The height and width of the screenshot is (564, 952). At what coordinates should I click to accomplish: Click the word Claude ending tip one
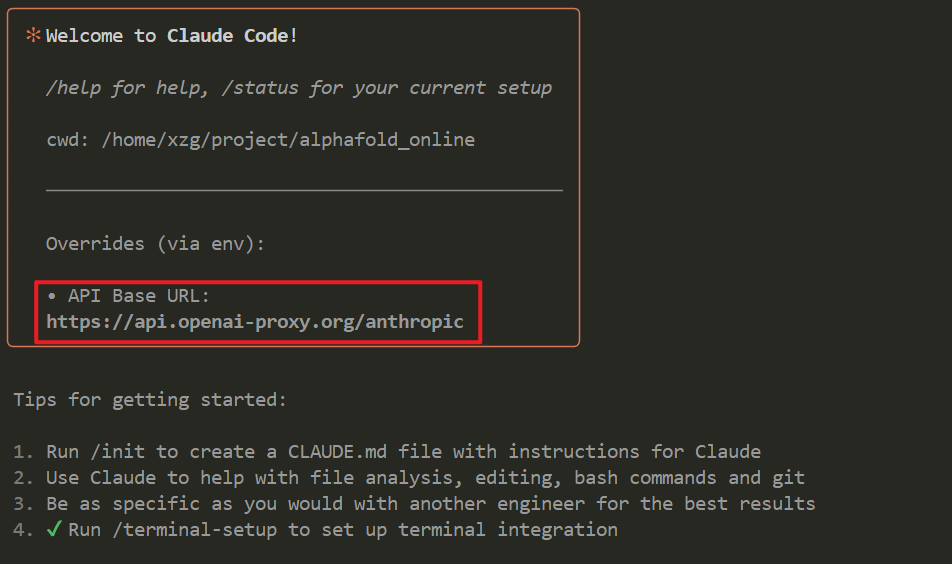728,452
